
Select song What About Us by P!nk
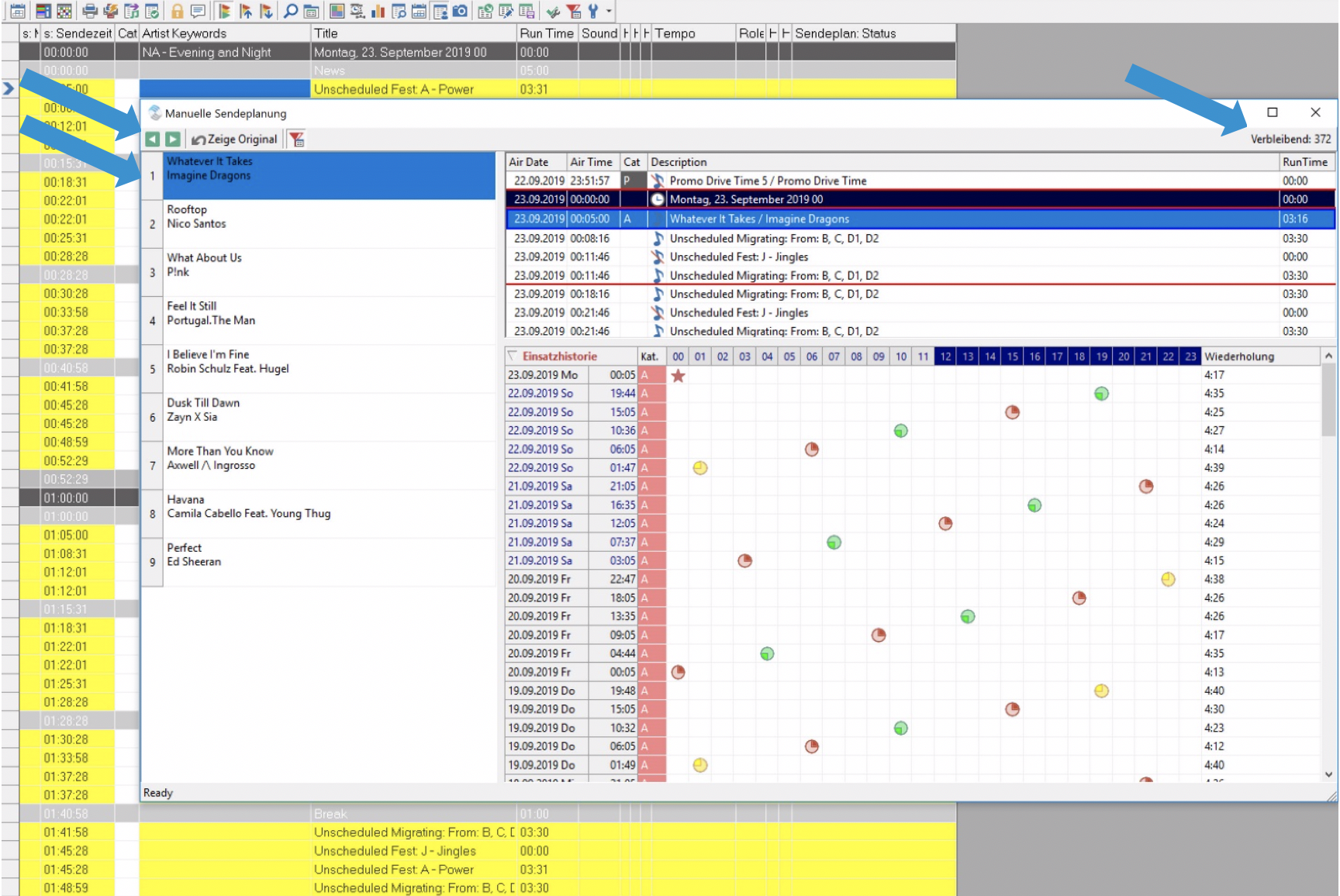pos(318,272)
